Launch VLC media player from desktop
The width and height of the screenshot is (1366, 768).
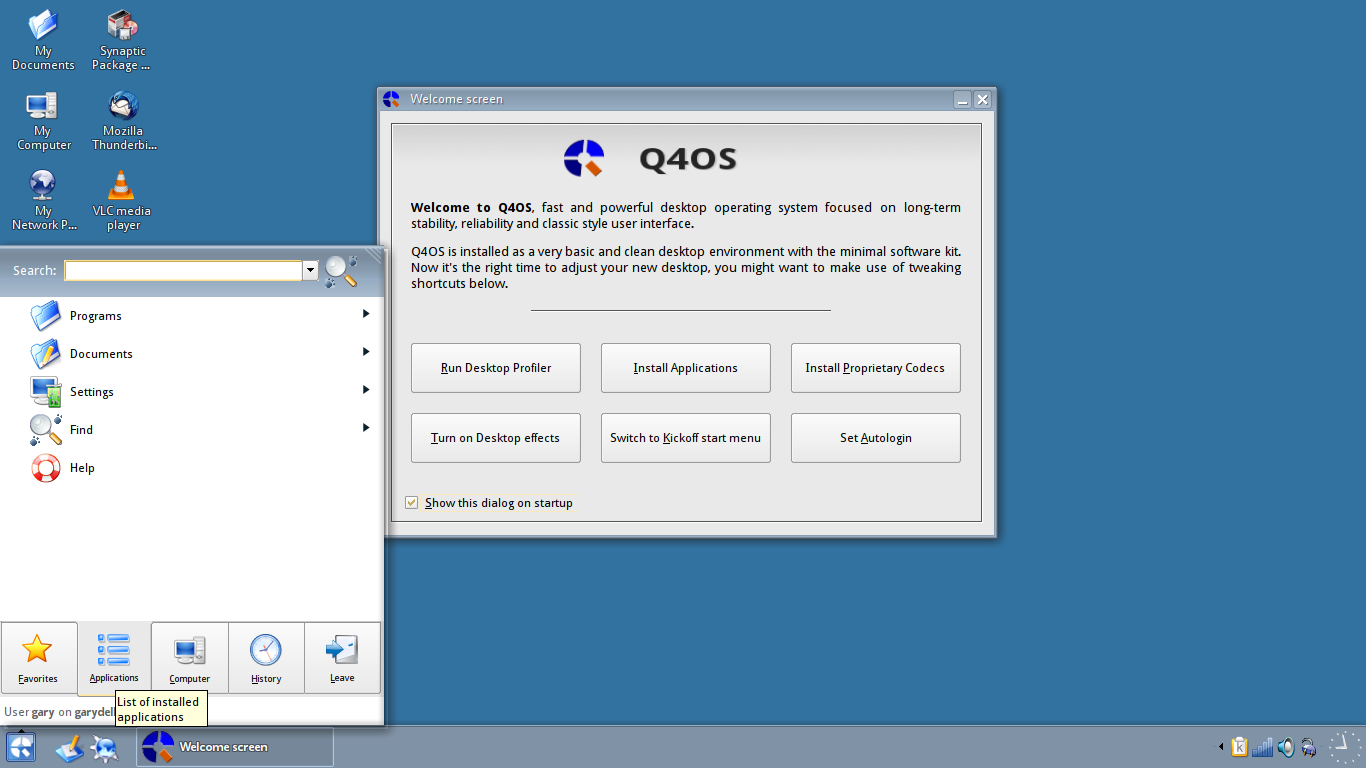tap(122, 201)
